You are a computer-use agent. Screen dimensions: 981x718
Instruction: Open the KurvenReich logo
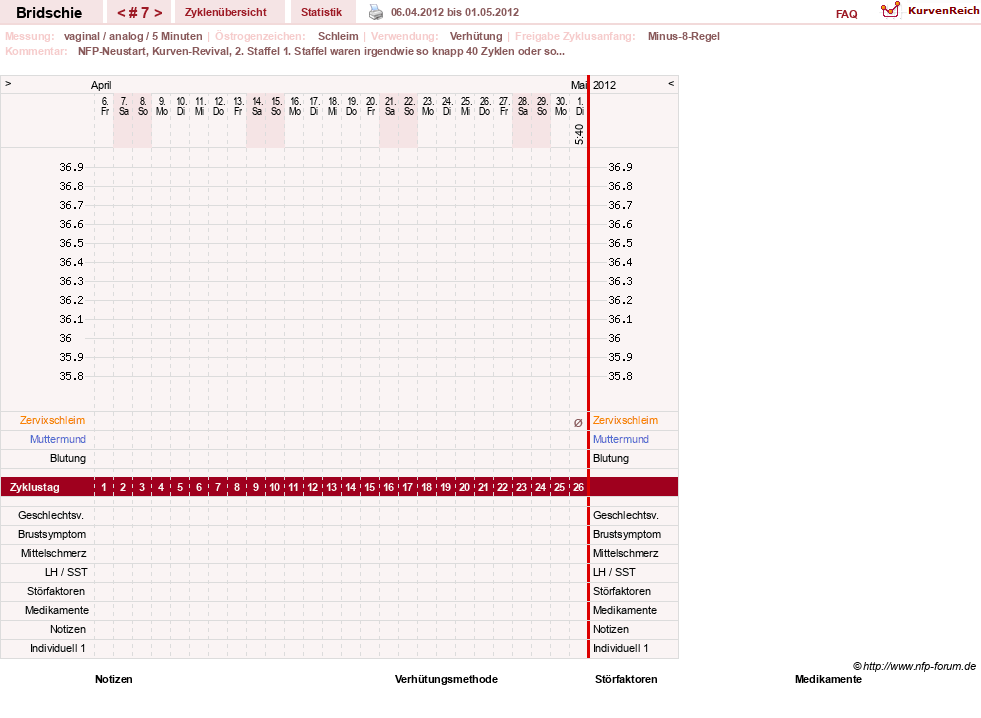930,11
